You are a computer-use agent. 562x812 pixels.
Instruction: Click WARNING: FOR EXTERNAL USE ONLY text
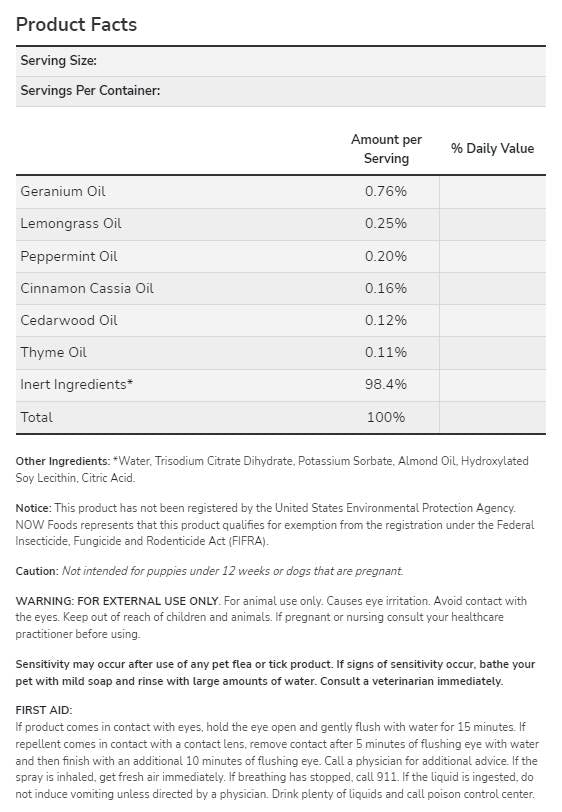[x=117, y=601]
